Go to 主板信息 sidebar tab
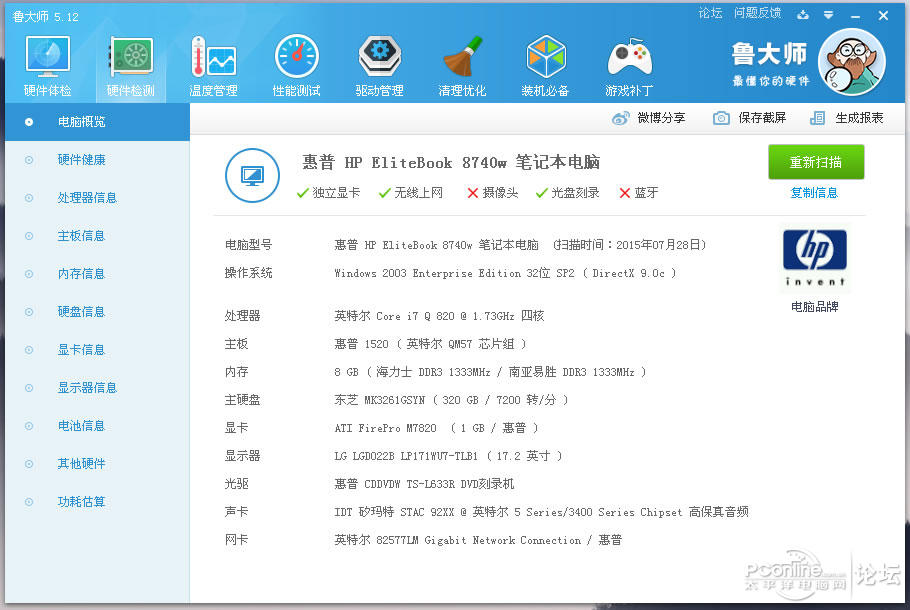The height and width of the screenshot is (610, 910). (x=98, y=236)
